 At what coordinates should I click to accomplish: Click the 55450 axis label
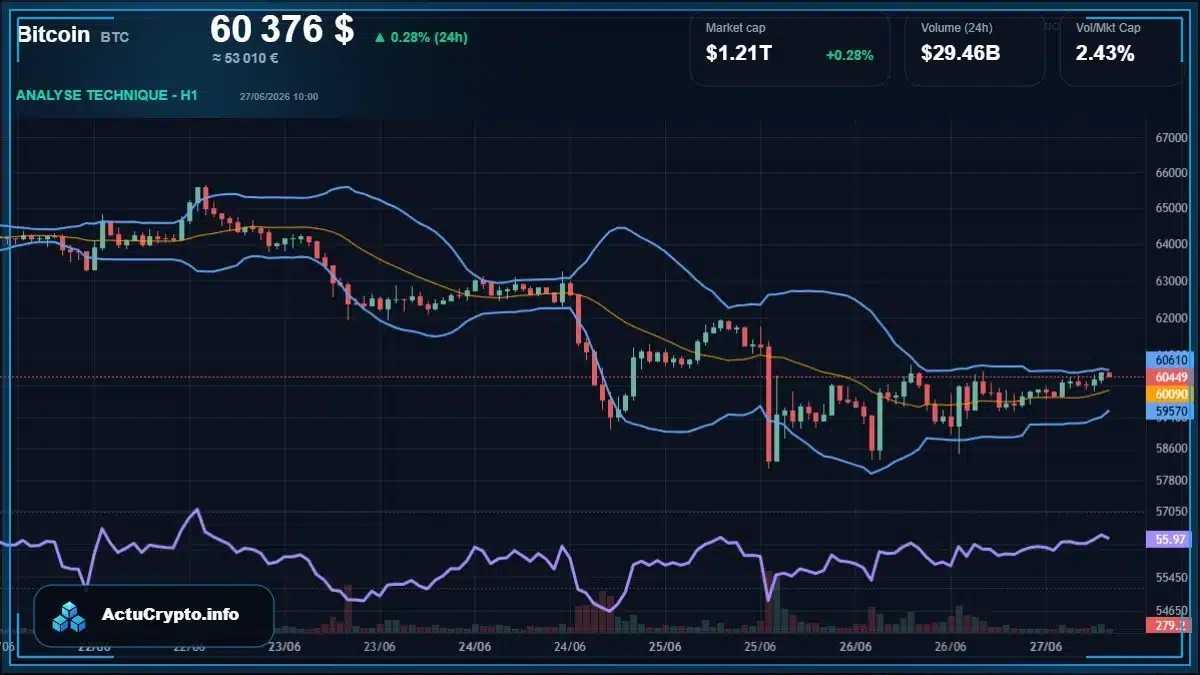pos(1171,578)
